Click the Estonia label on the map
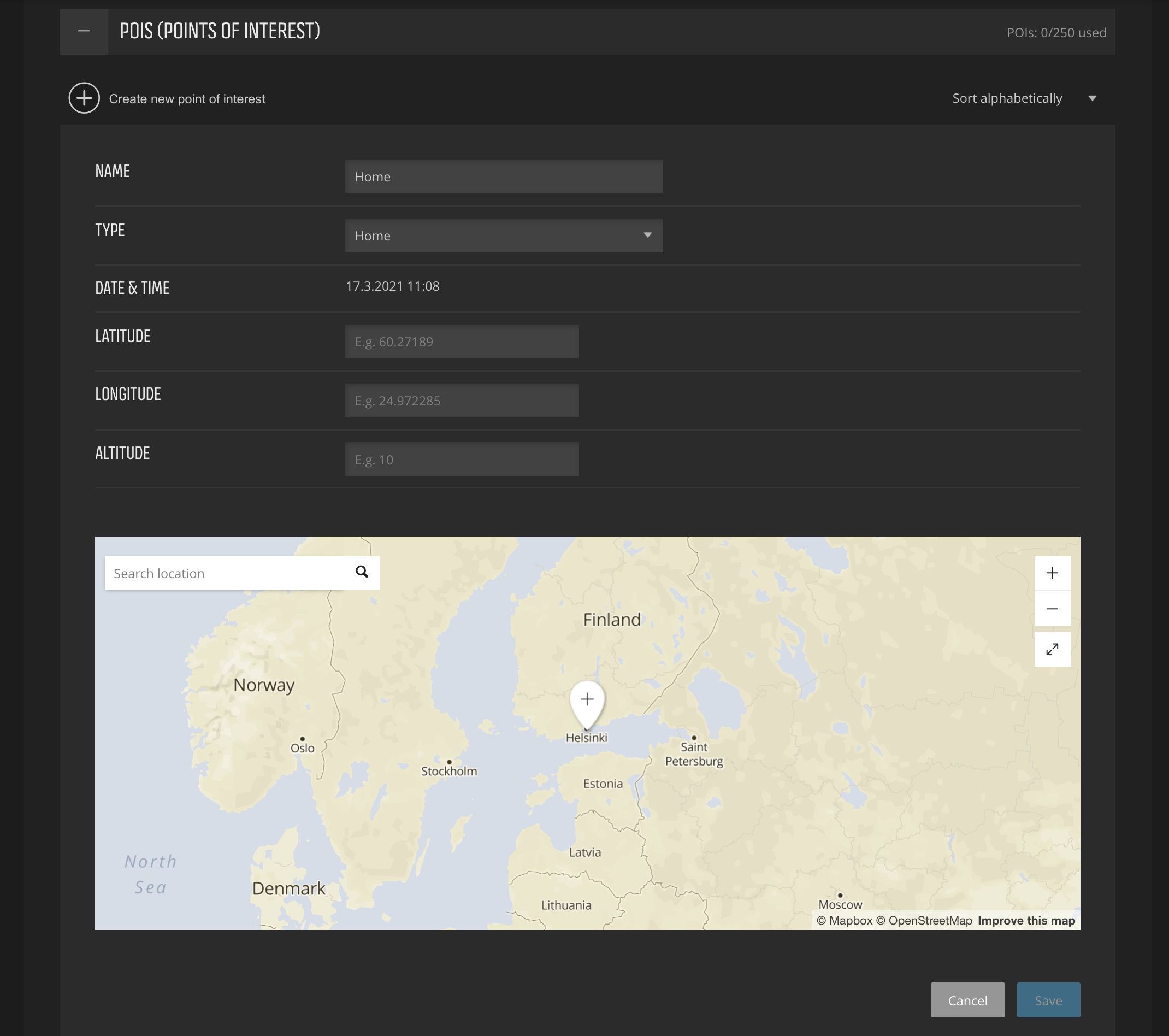The image size is (1169, 1036). (x=603, y=784)
